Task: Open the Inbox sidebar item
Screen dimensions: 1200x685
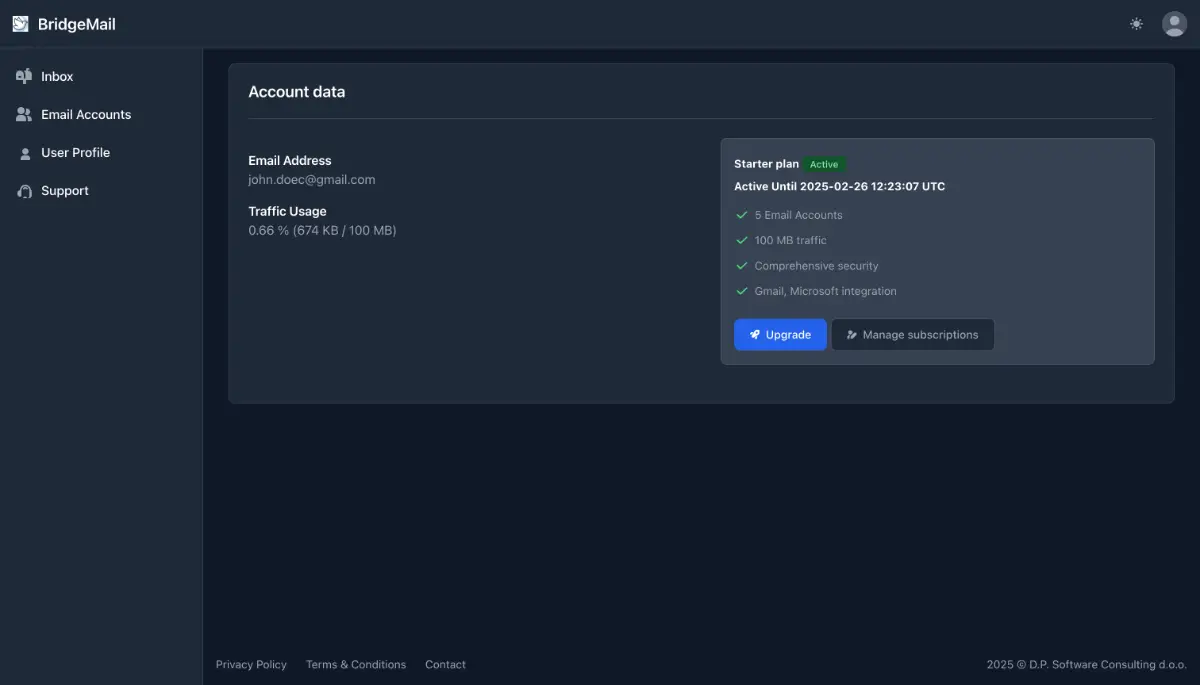Action: point(57,77)
